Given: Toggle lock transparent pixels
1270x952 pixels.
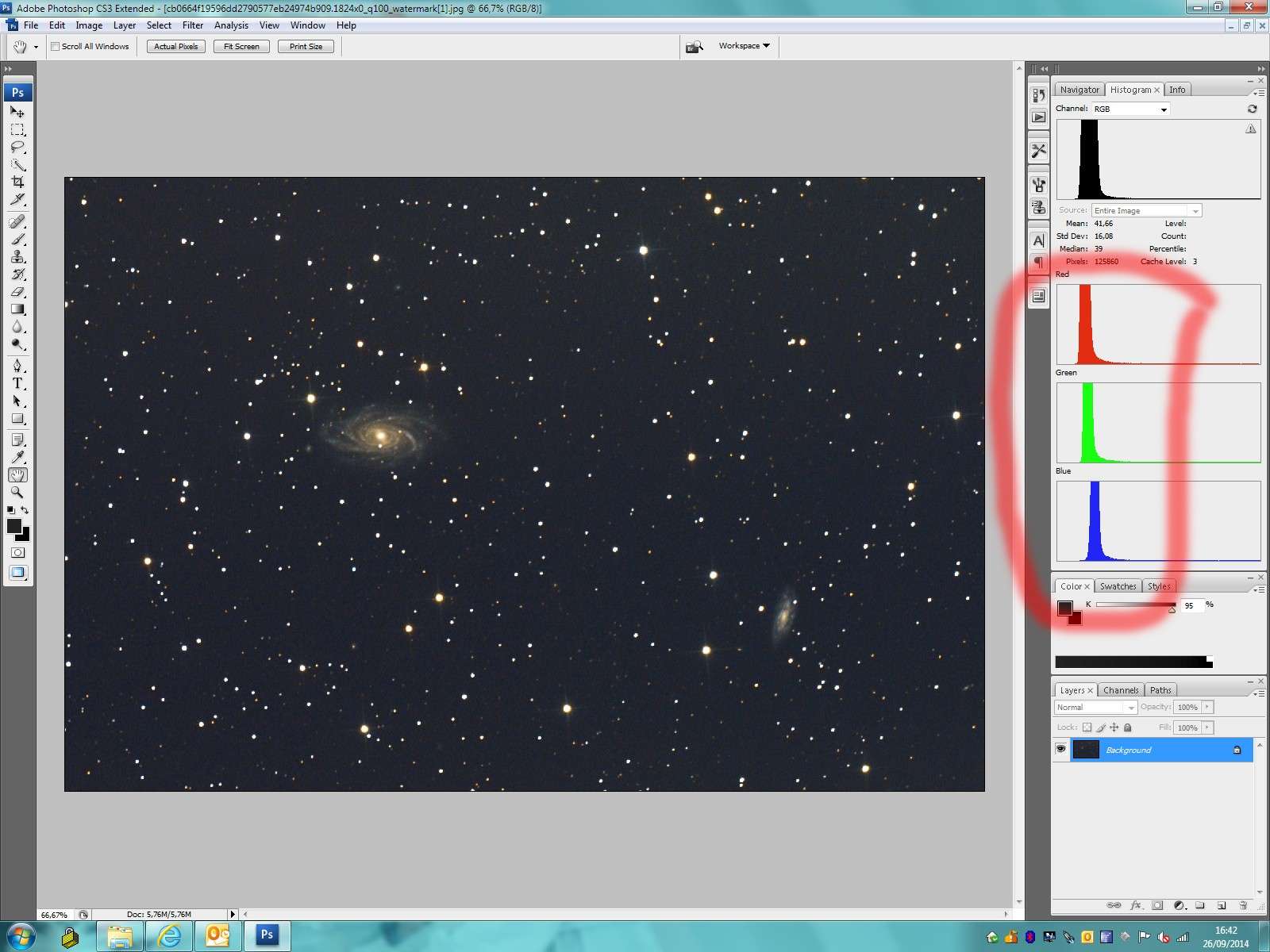Looking at the screenshot, I should click(x=1087, y=727).
